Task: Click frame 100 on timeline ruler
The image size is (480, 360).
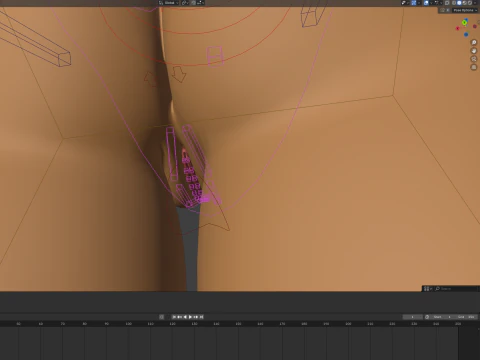Action: [x=129, y=324]
